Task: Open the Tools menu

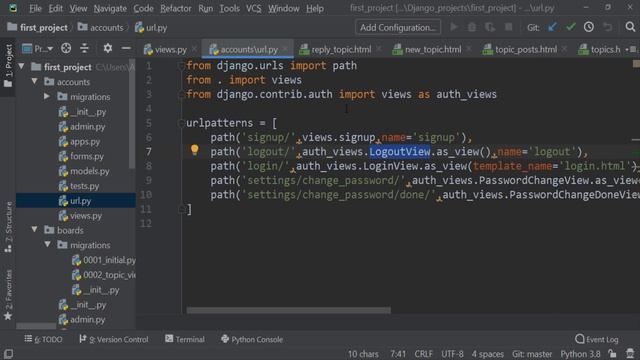Action: [x=229, y=8]
